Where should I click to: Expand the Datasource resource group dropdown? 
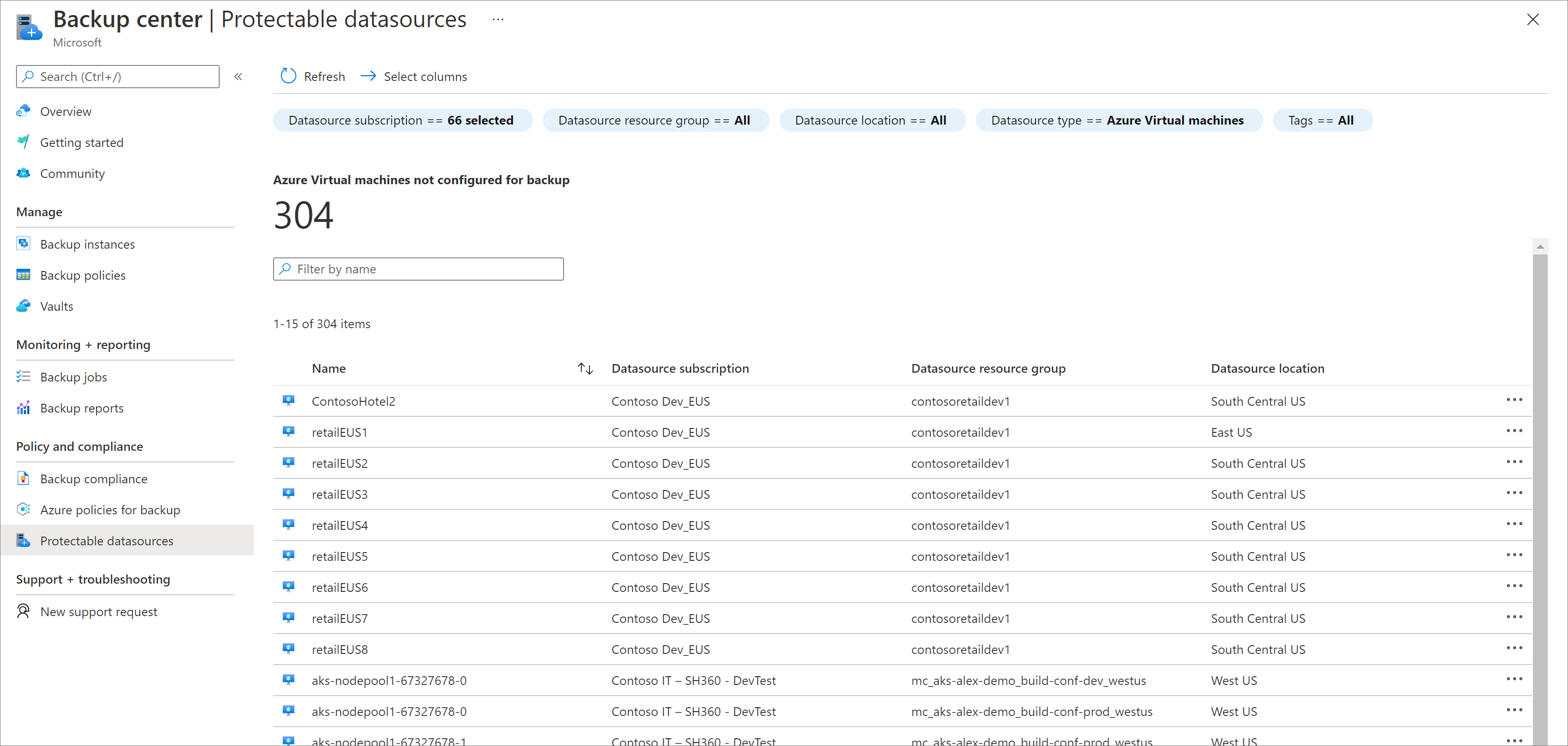click(x=654, y=120)
